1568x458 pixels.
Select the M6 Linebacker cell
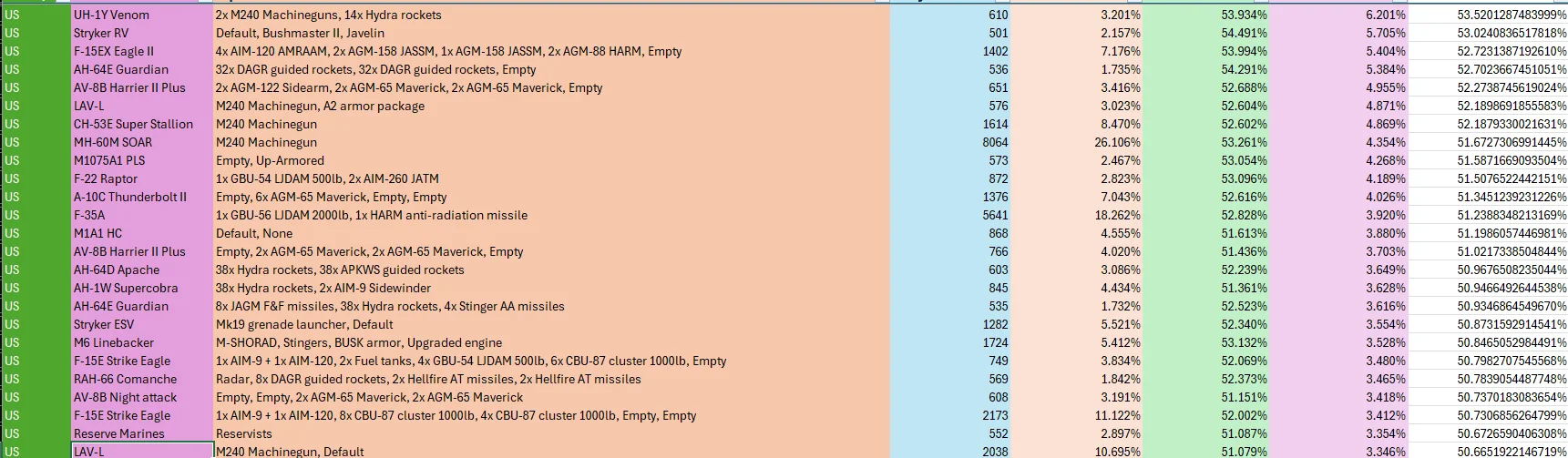(142, 342)
